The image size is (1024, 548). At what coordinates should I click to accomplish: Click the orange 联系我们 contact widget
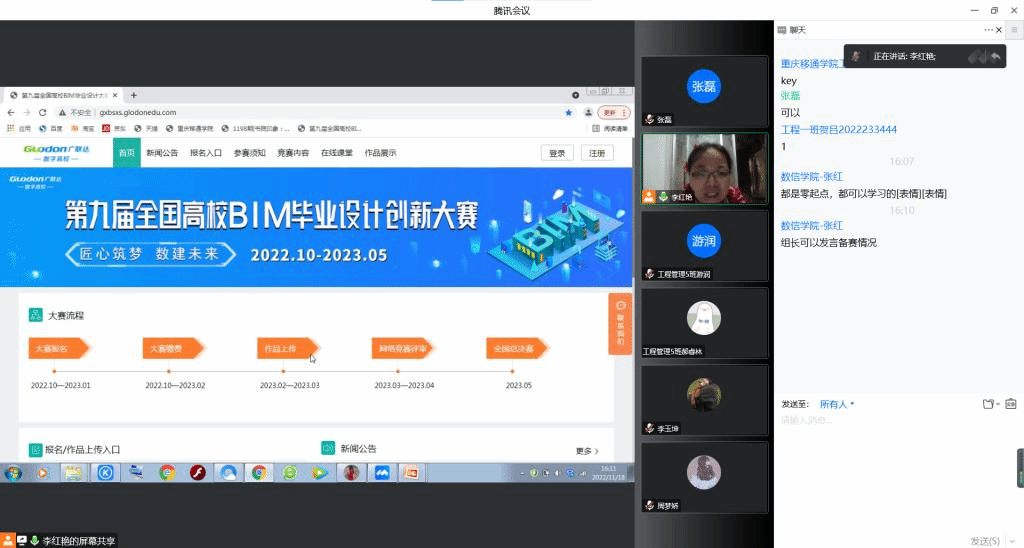(620, 323)
